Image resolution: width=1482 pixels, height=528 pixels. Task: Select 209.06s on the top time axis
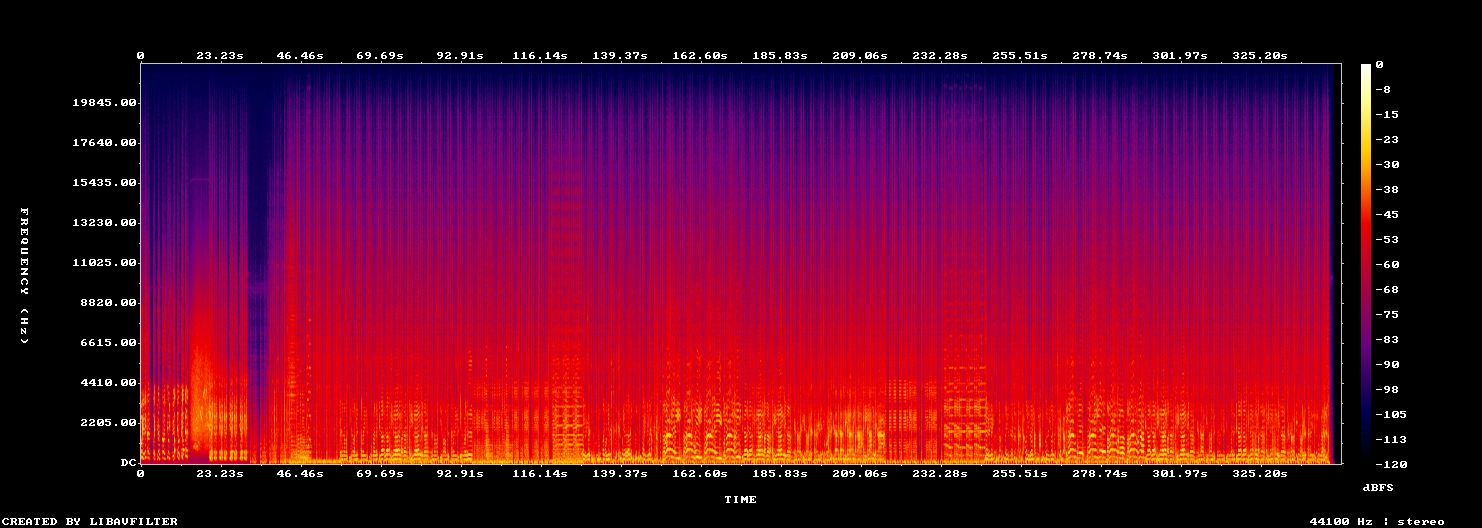(x=860, y=55)
